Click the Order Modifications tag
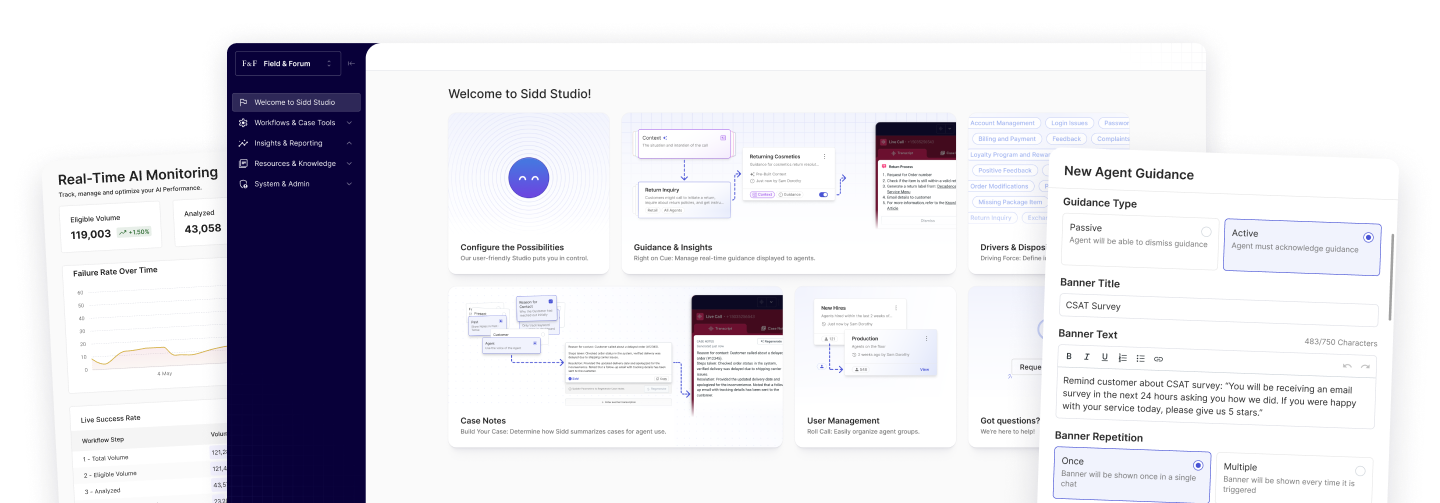 1001,186
